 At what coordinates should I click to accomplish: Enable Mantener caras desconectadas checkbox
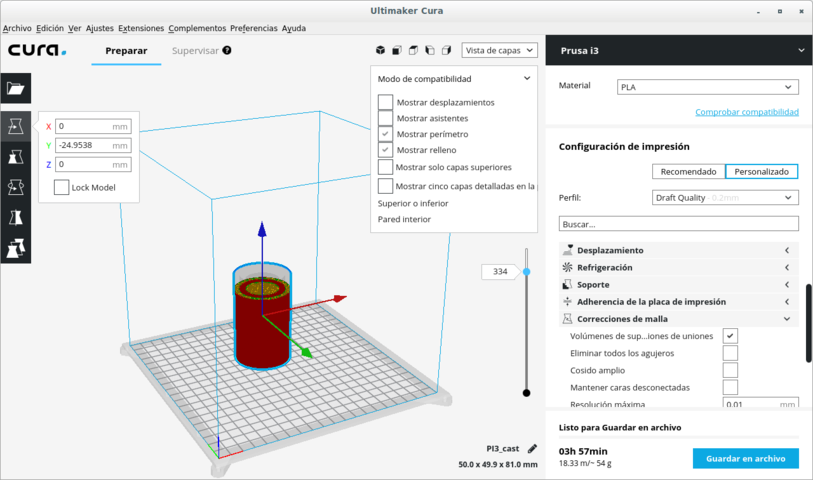pyautogui.click(x=730, y=387)
